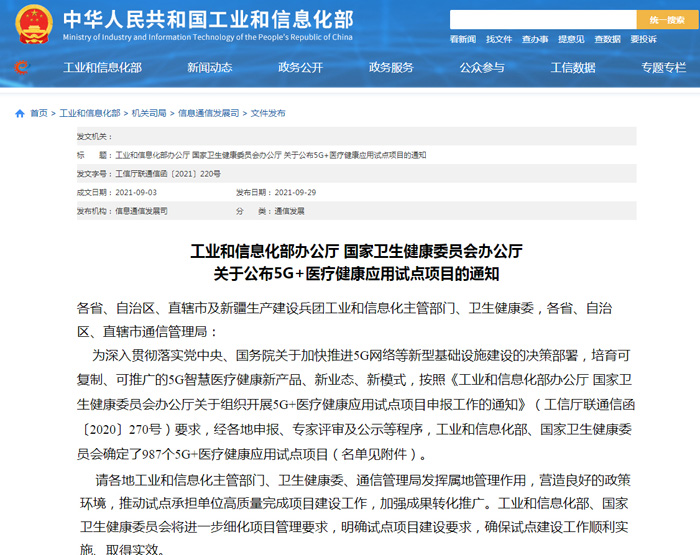Open the 查数据 quick link
This screenshot has width=700, height=555.
coord(608,39)
